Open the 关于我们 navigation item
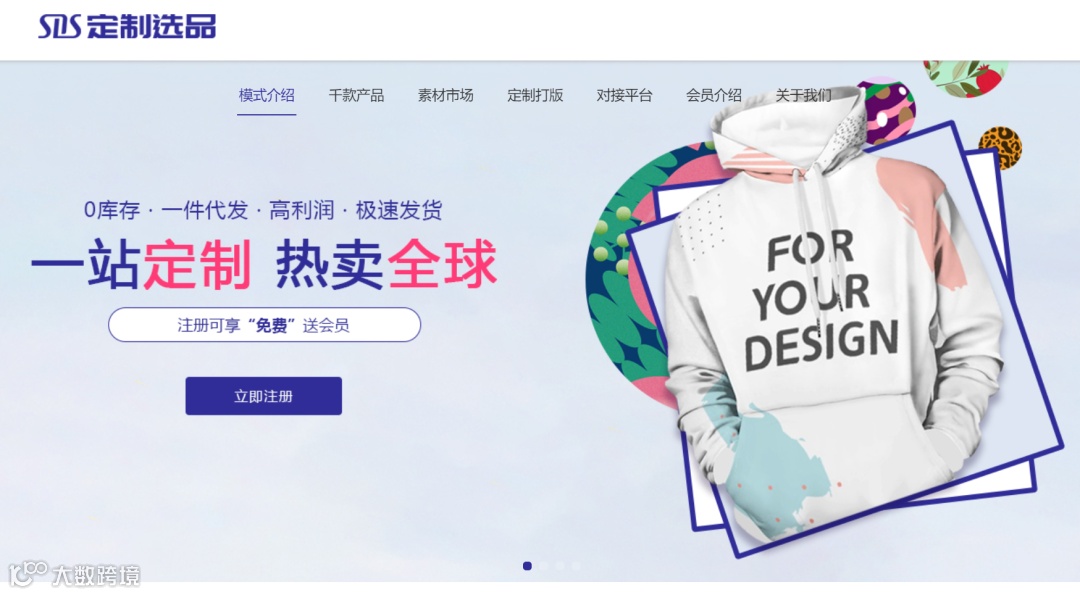This screenshot has width=1080, height=595. (x=803, y=95)
